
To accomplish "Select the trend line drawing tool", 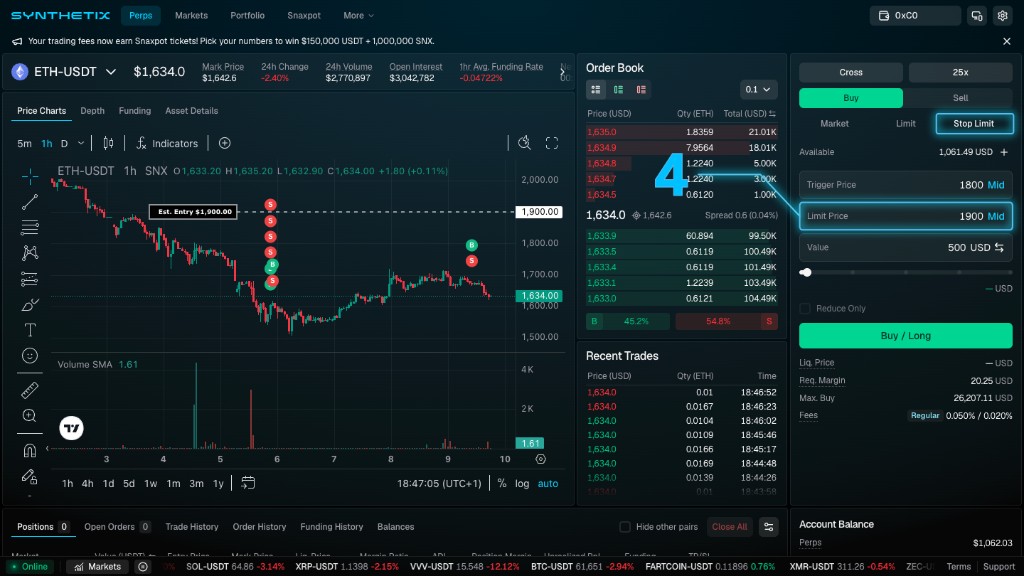I will click(x=29, y=202).
